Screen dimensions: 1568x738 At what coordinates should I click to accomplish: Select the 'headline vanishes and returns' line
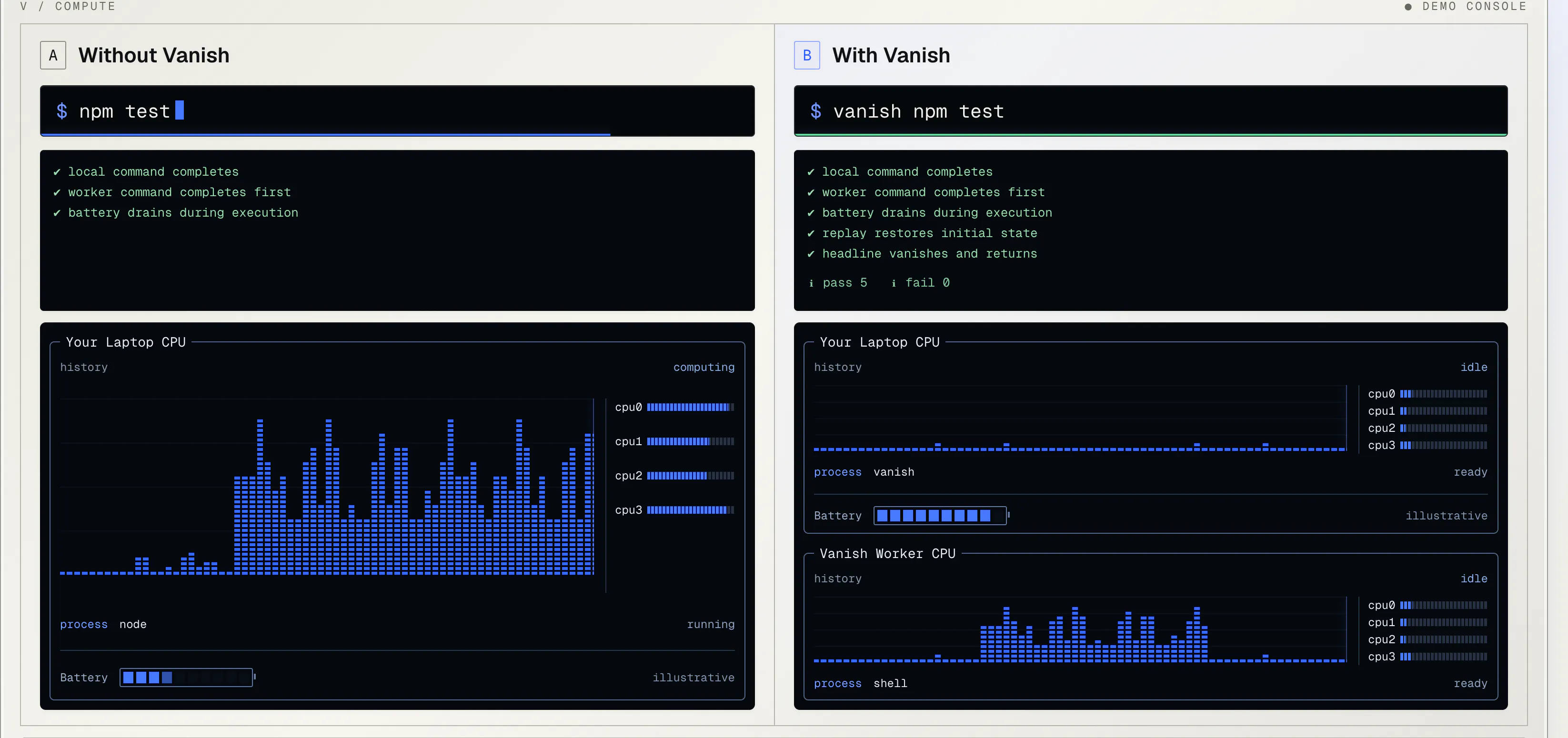coord(929,254)
